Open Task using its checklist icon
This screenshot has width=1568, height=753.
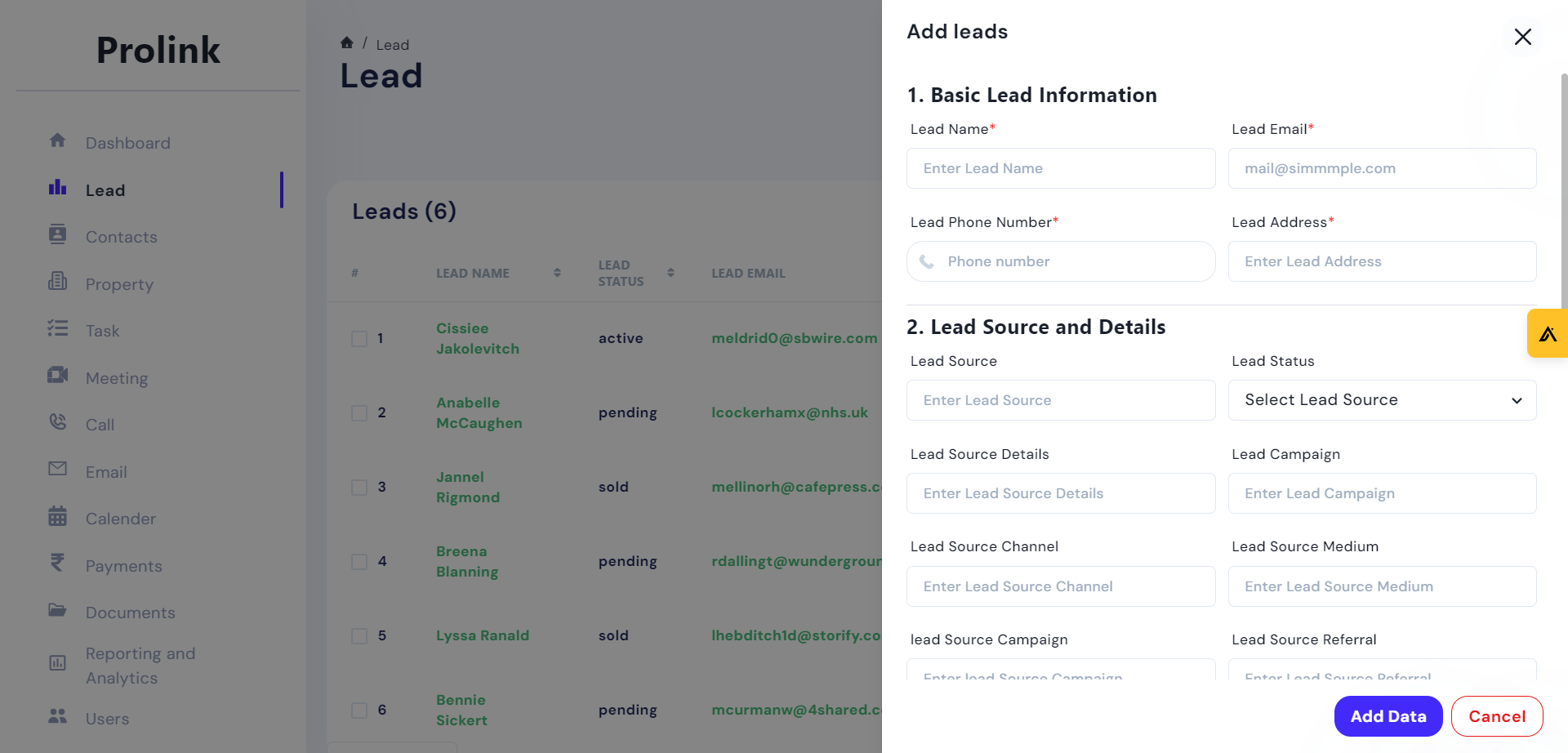(x=57, y=329)
